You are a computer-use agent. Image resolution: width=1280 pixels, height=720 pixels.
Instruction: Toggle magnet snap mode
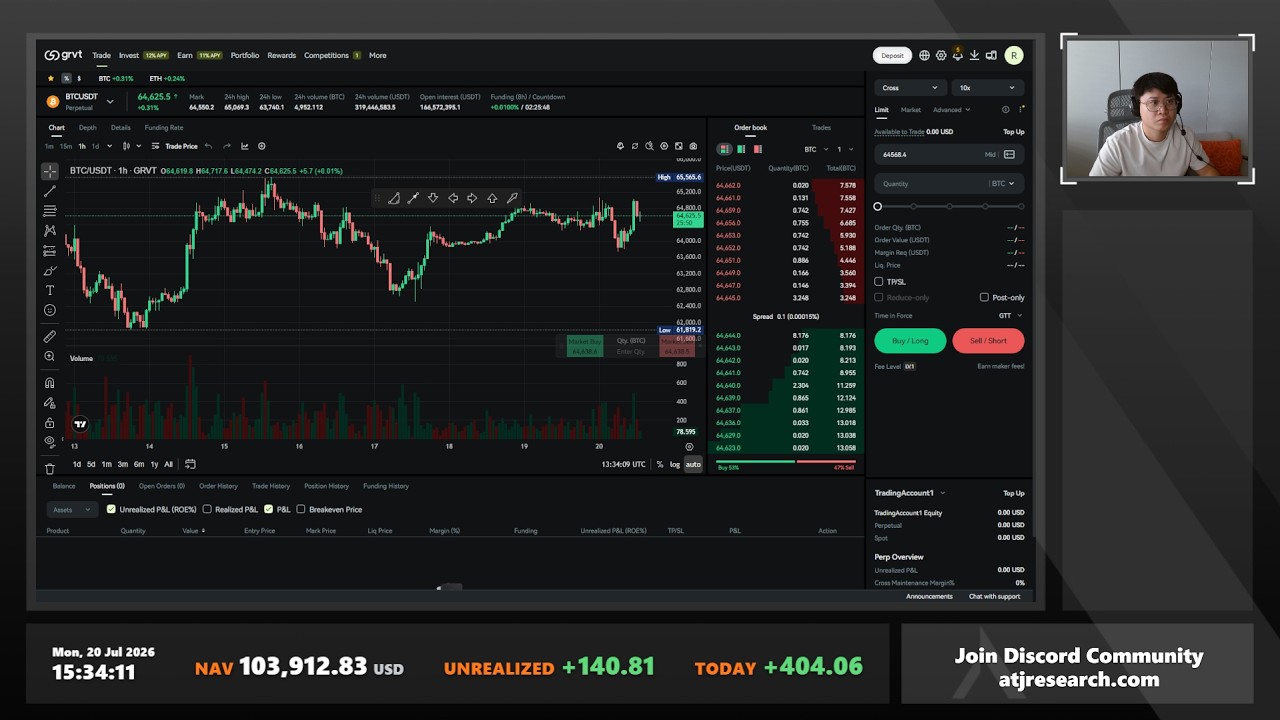pyautogui.click(x=49, y=383)
